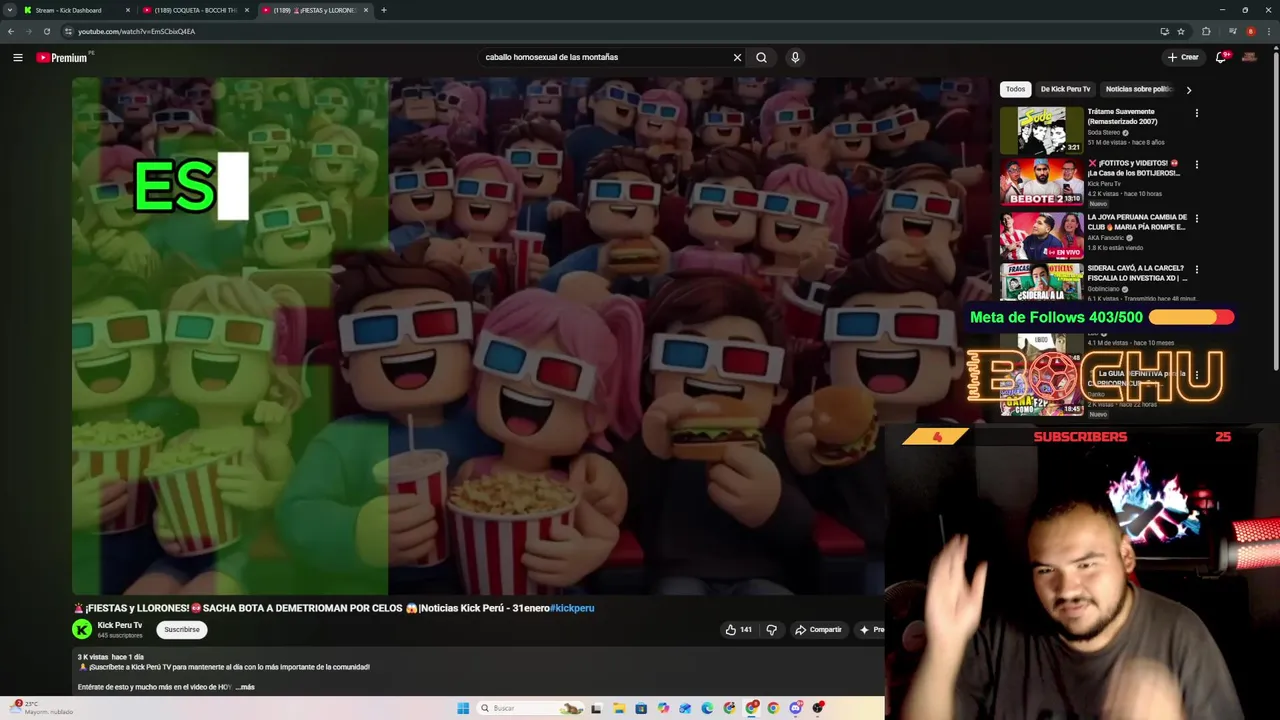
Task: Close the Stream - Kick Dashboard tab
Action: [128, 10]
